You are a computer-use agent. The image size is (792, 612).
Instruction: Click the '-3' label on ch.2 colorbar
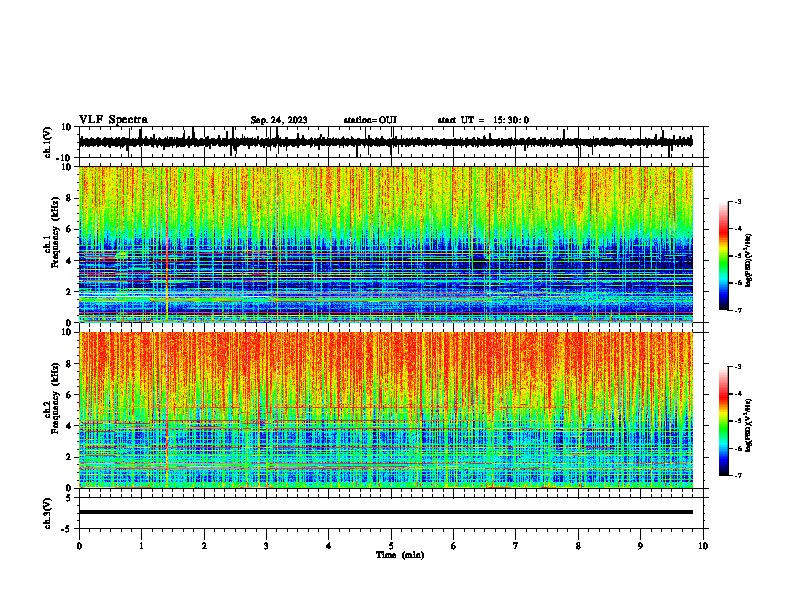[x=738, y=367]
